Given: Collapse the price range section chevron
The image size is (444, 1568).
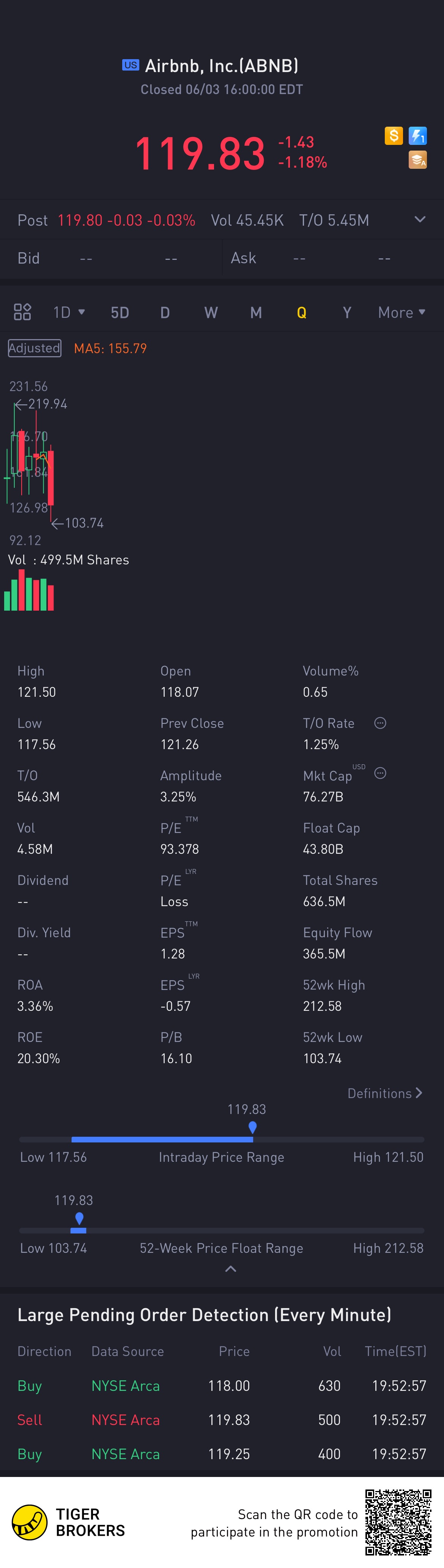Looking at the screenshot, I should point(230,1269).
